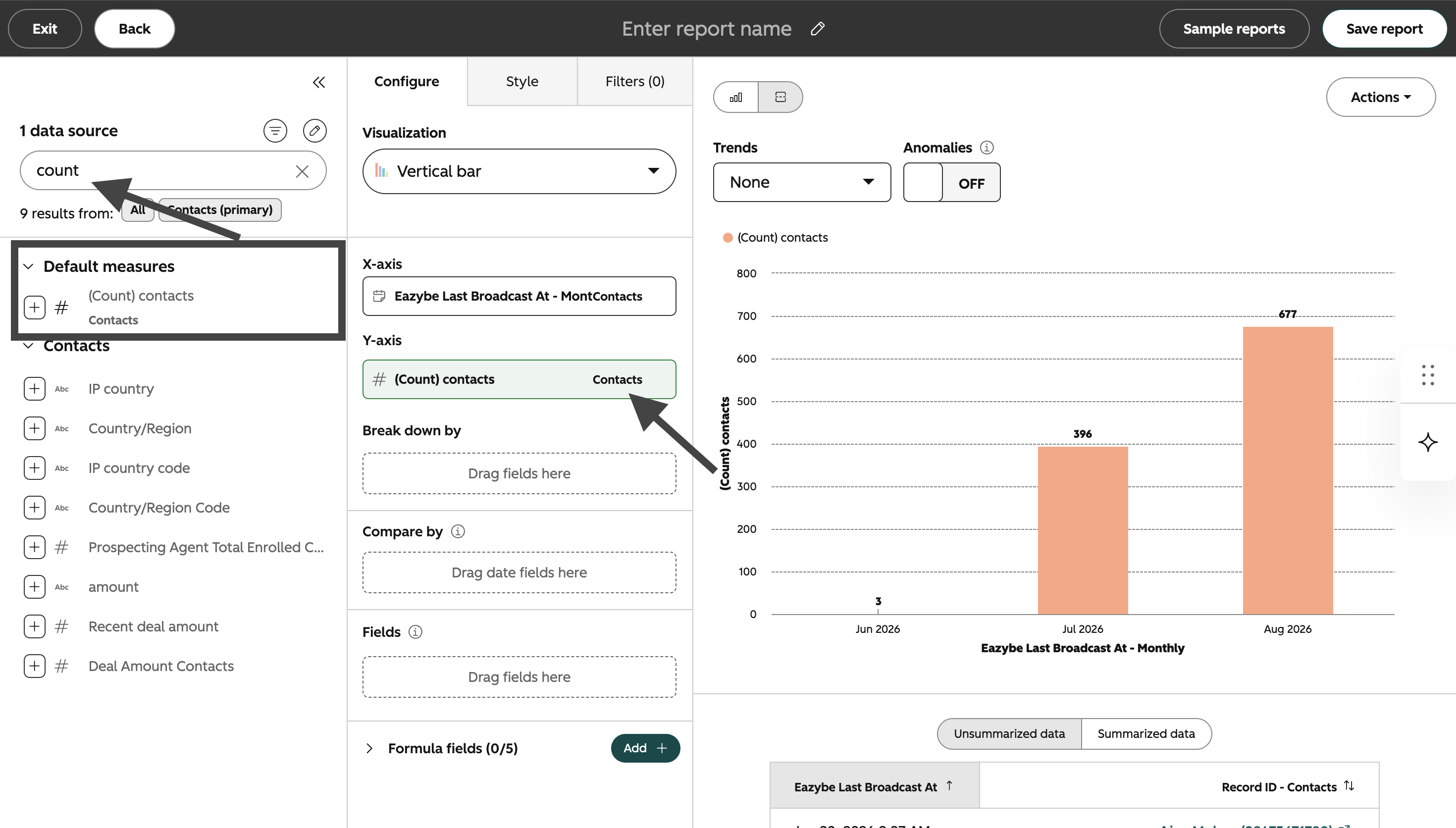Select Summarized data view
Image resolution: width=1456 pixels, height=828 pixels.
point(1146,733)
